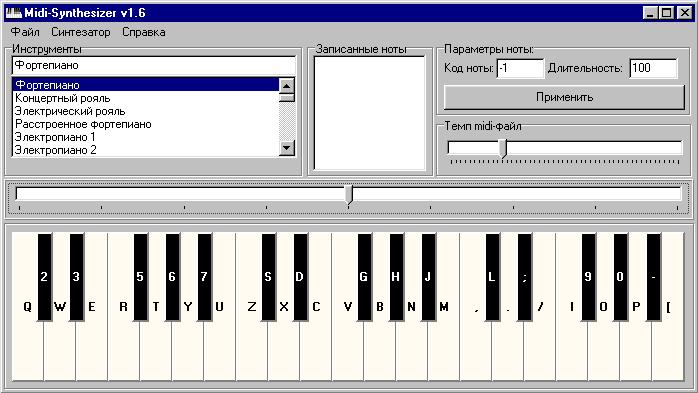Select Электропиано 1 instrument
Screen dimensions: 698x393
point(146,137)
